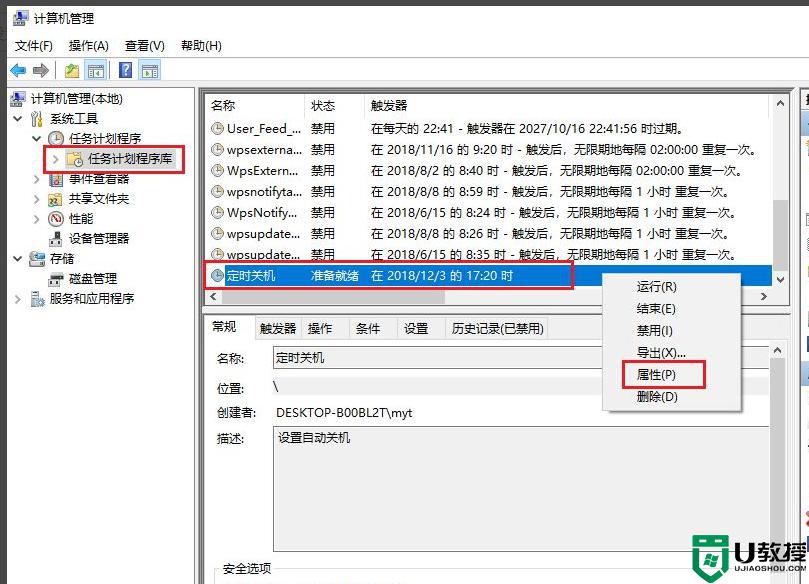The image size is (809, 584).
Task: Click the back arrow toolbar icon
Action: pyautogui.click(x=18, y=70)
